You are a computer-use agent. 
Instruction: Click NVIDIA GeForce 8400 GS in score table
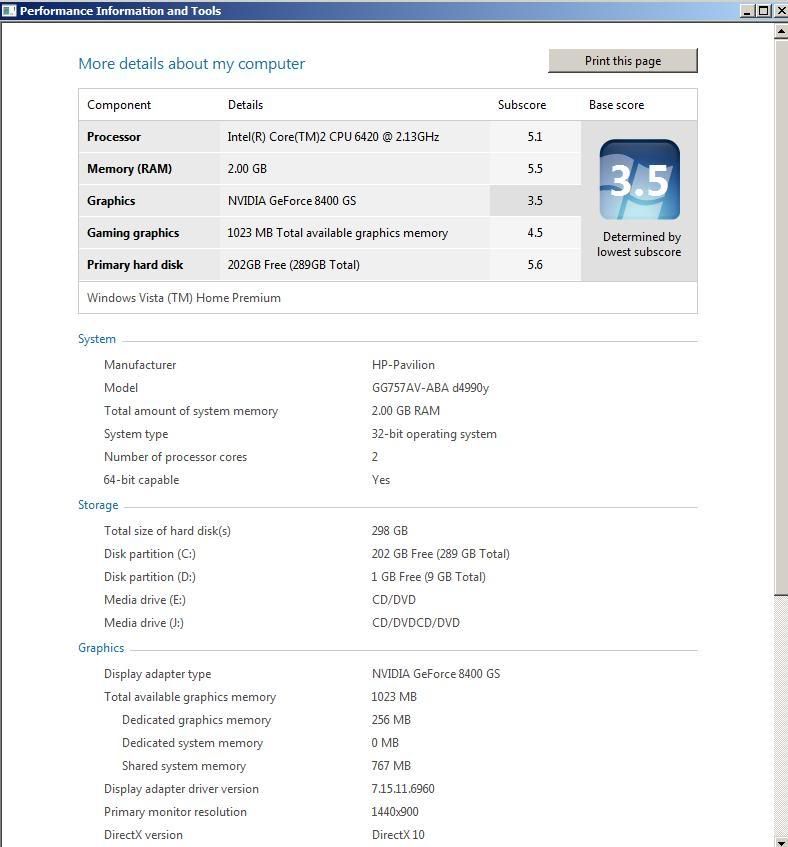pyautogui.click(x=292, y=200)
